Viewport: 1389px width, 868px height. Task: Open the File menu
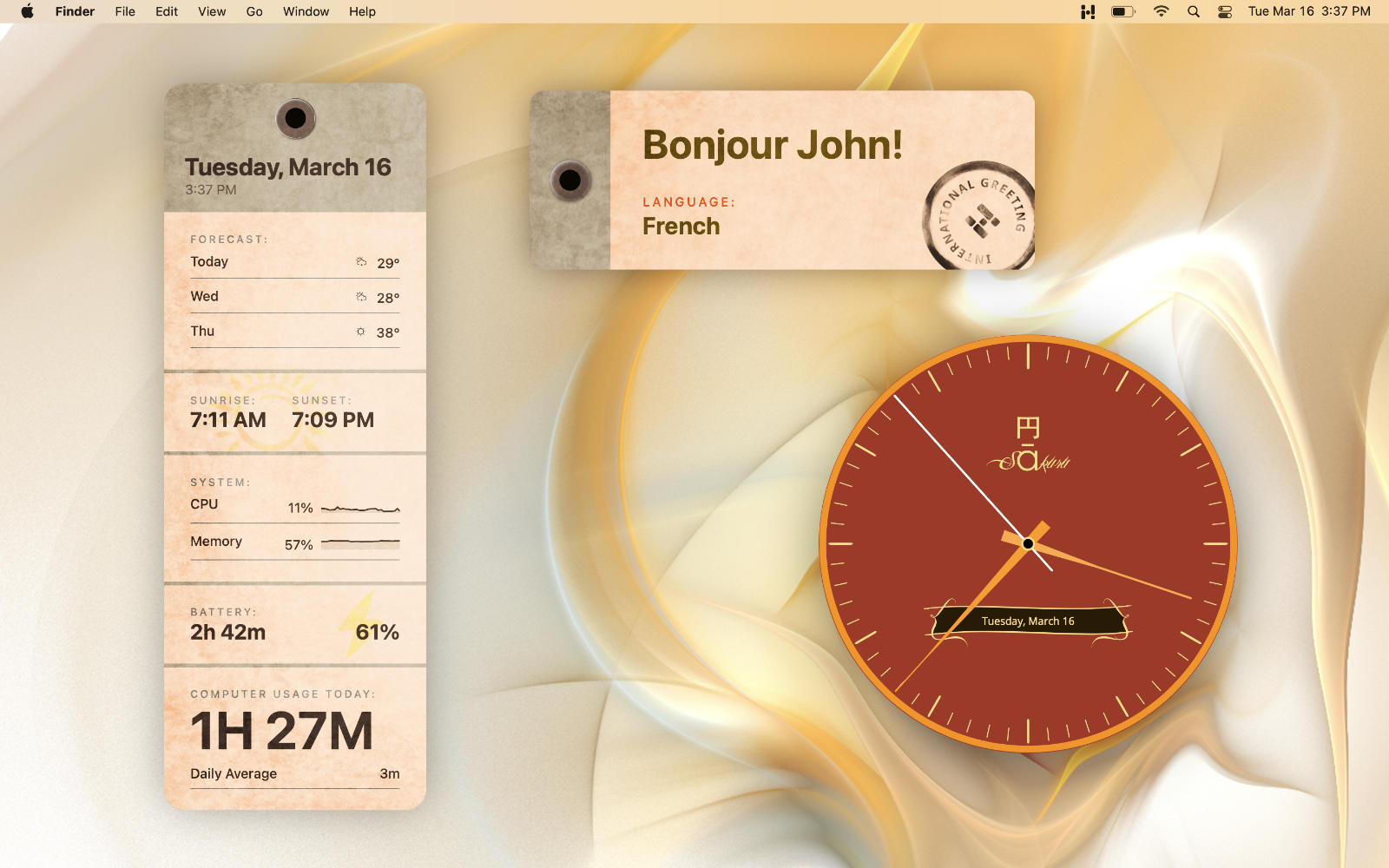[x=125, y=11]
